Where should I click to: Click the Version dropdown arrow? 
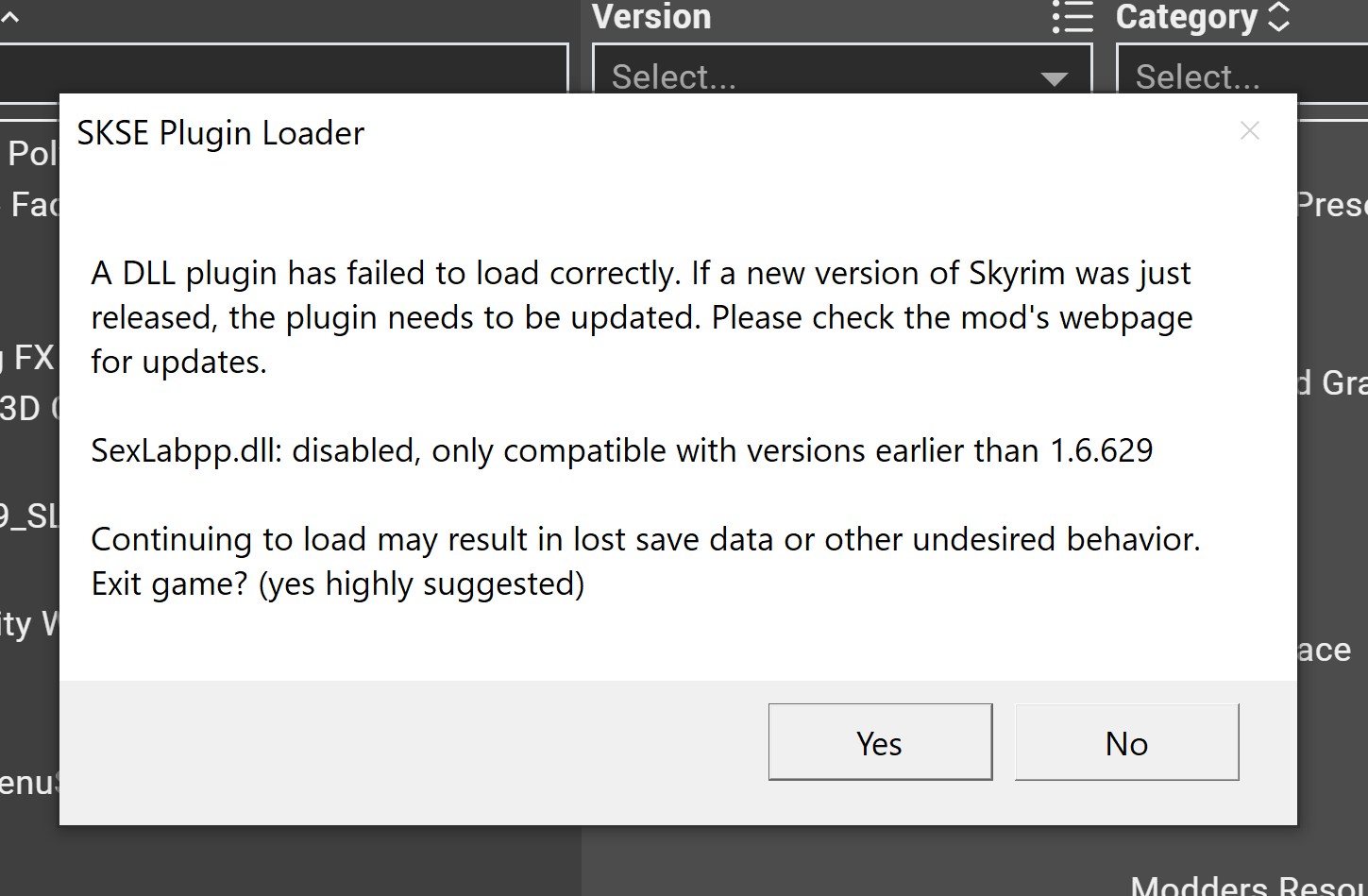1054,78
